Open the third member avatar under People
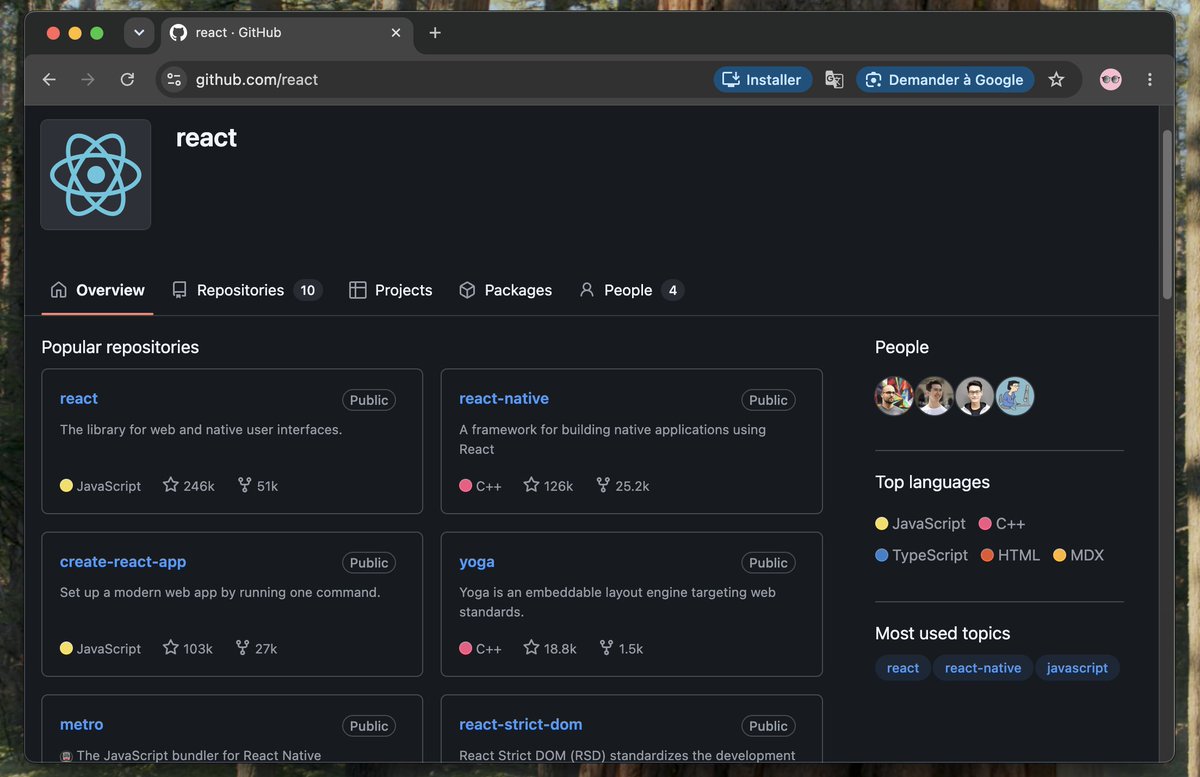This screenshot has width=1200, height=777. point(974,396)
